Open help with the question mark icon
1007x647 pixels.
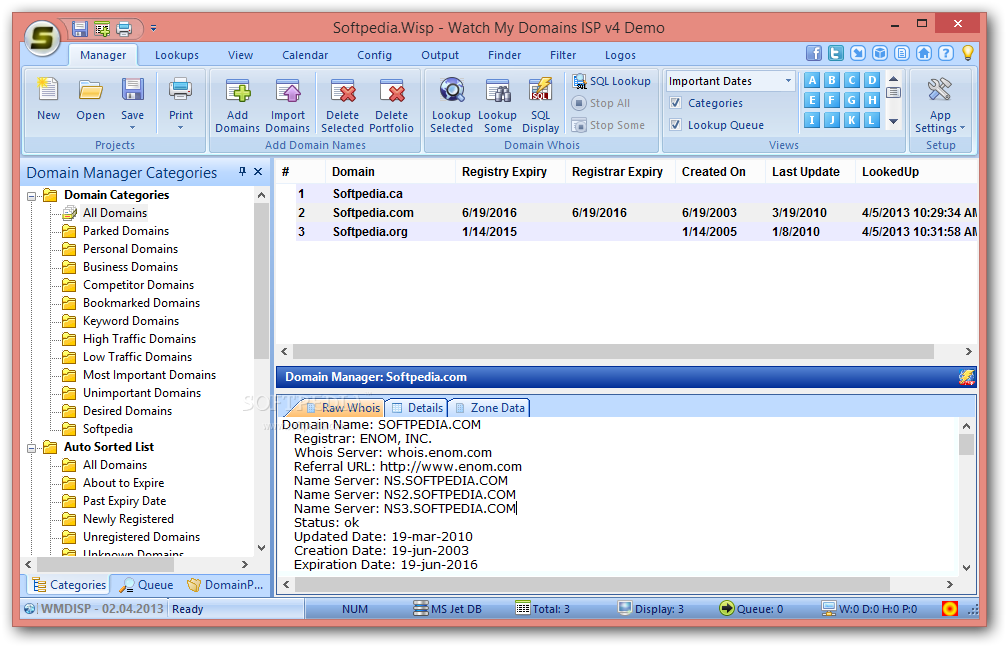coord(945,53)
